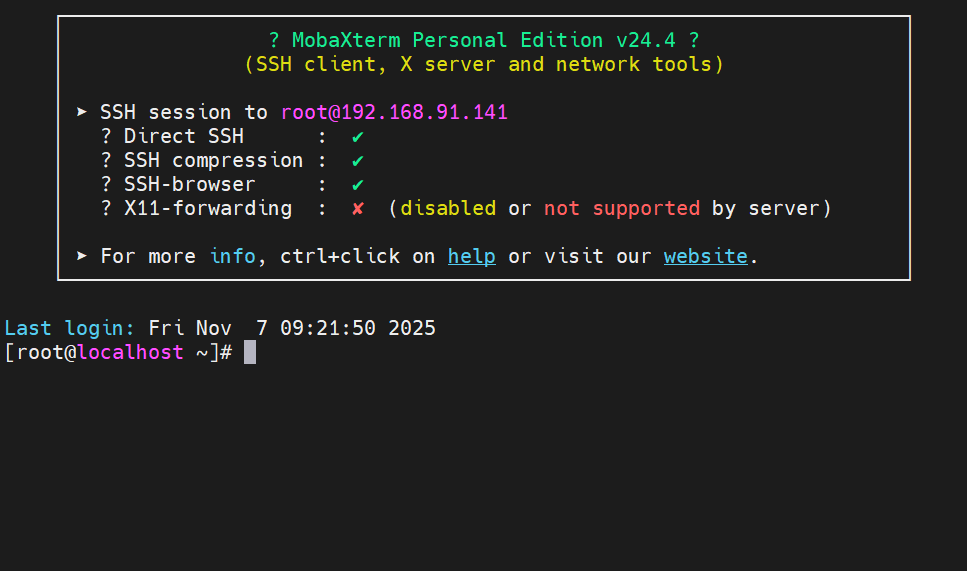Screen dimensions: 967x571
Task: Click the root@192.168.91.141 address text
Action: (394, 112)
